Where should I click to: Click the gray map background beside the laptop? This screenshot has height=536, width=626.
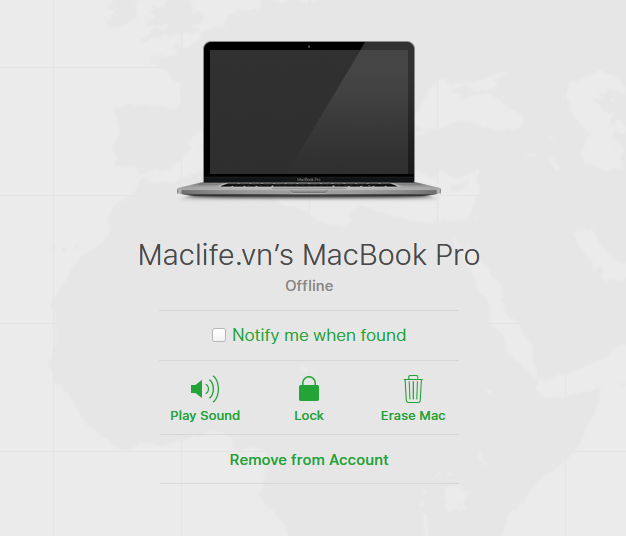point(519,120)
